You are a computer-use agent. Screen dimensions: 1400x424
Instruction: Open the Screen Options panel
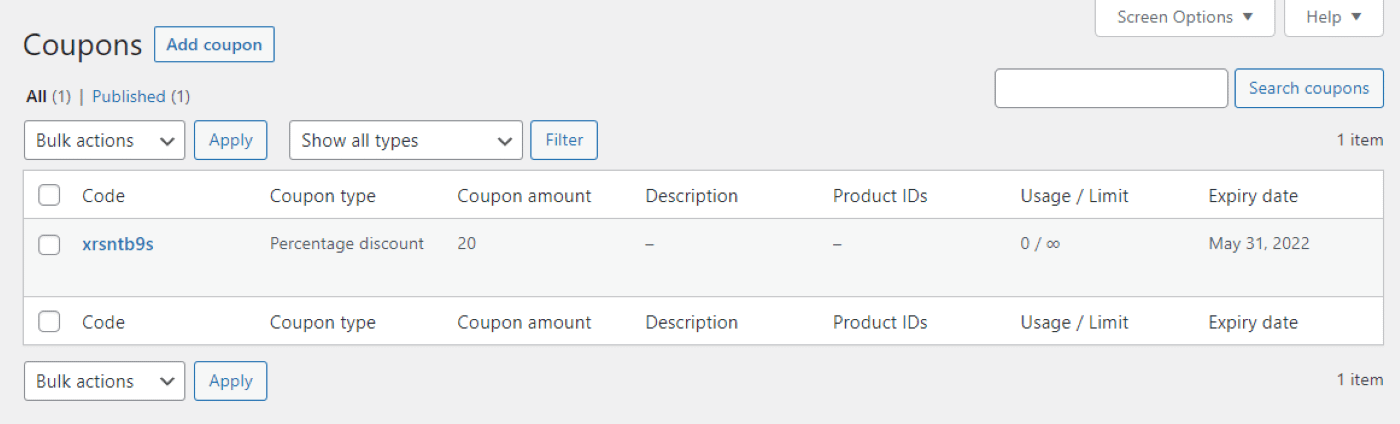pyautogui.click(x=1185, y=17)
